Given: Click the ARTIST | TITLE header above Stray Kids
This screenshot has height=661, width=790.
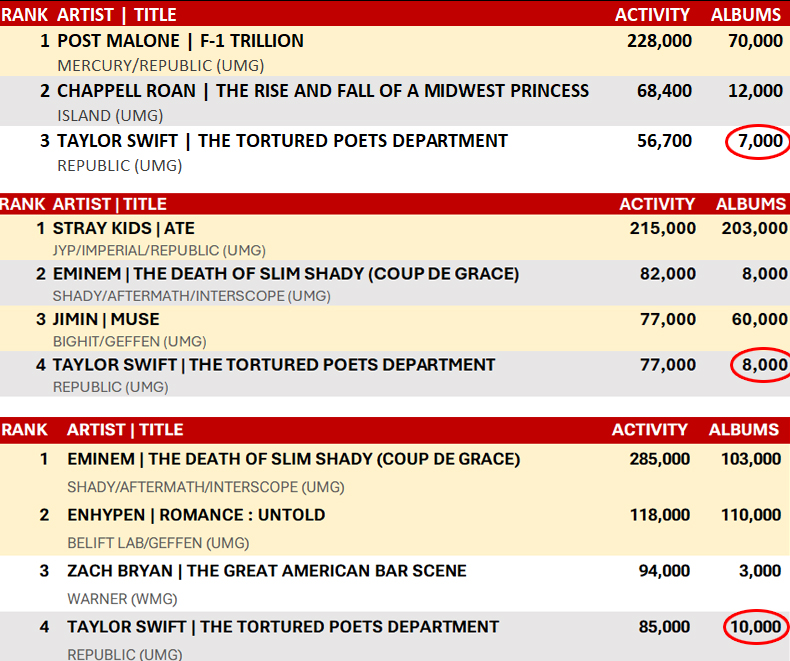Looking at the screenshot, I should point(110,204).
